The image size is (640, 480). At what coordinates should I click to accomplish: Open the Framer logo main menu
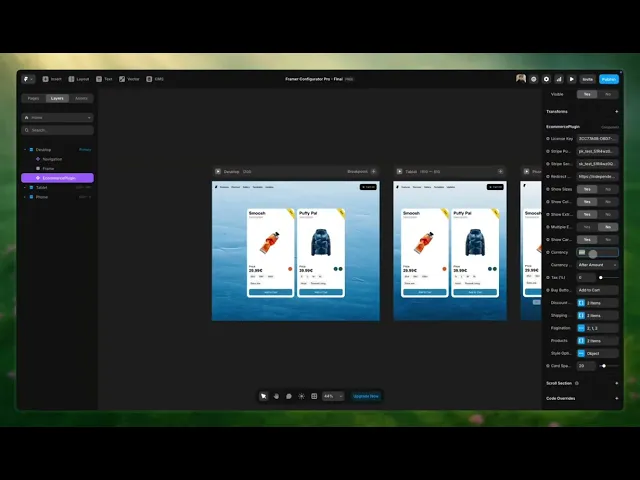tap(28, 79)
